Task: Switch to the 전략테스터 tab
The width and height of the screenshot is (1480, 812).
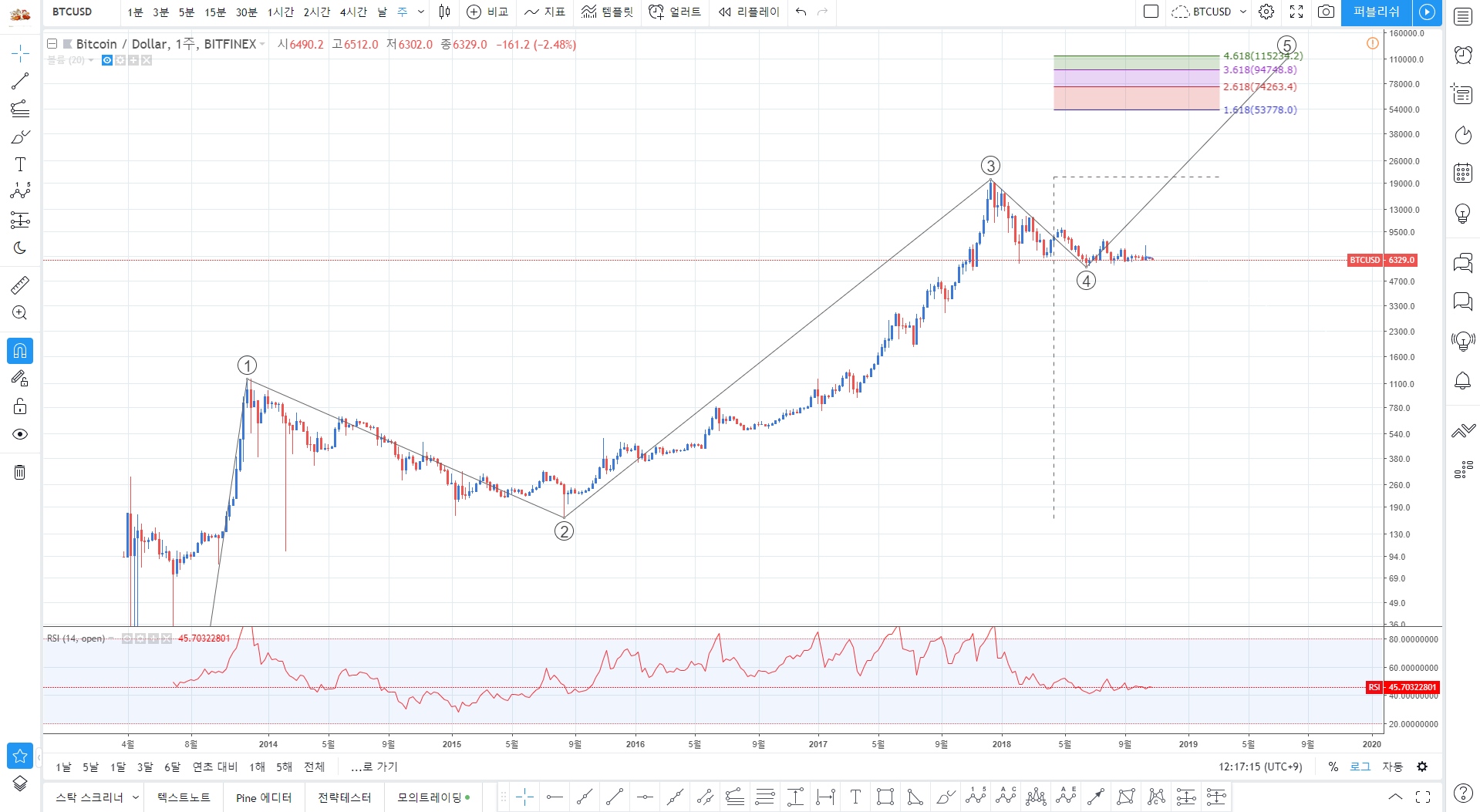Action: click(344, 797)
